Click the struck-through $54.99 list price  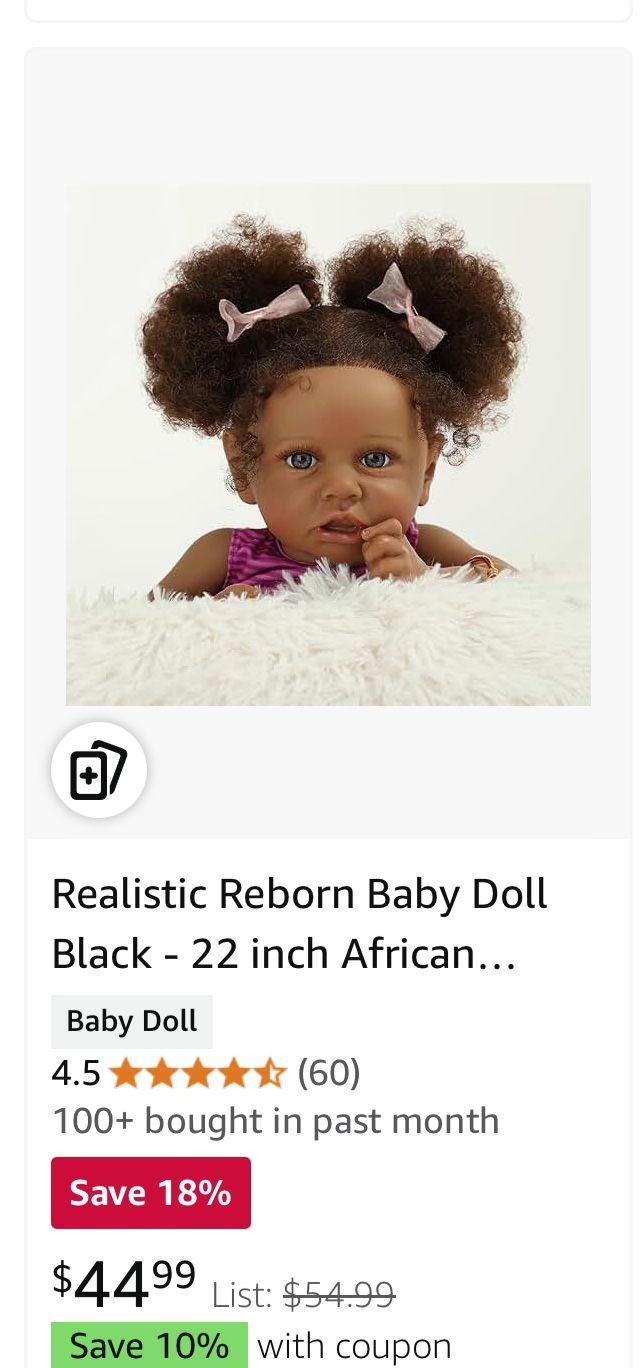click(x=339, y=1295)
